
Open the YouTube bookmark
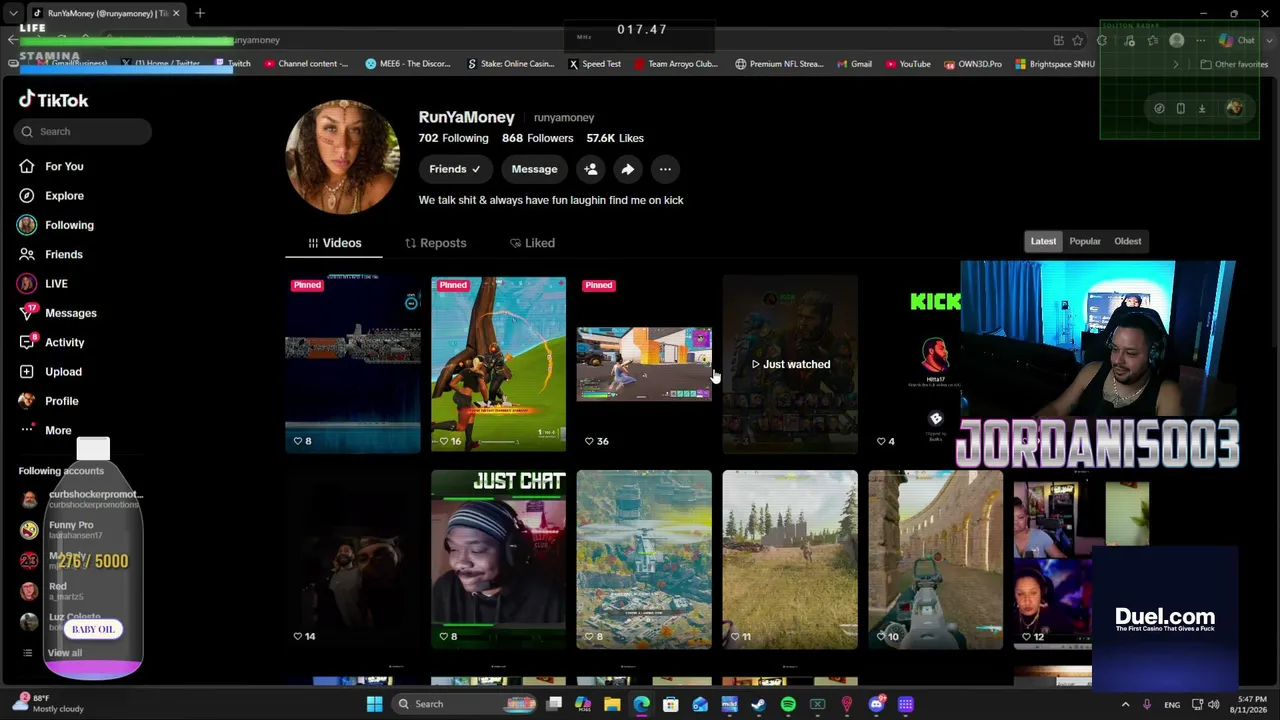pos(907,64)
